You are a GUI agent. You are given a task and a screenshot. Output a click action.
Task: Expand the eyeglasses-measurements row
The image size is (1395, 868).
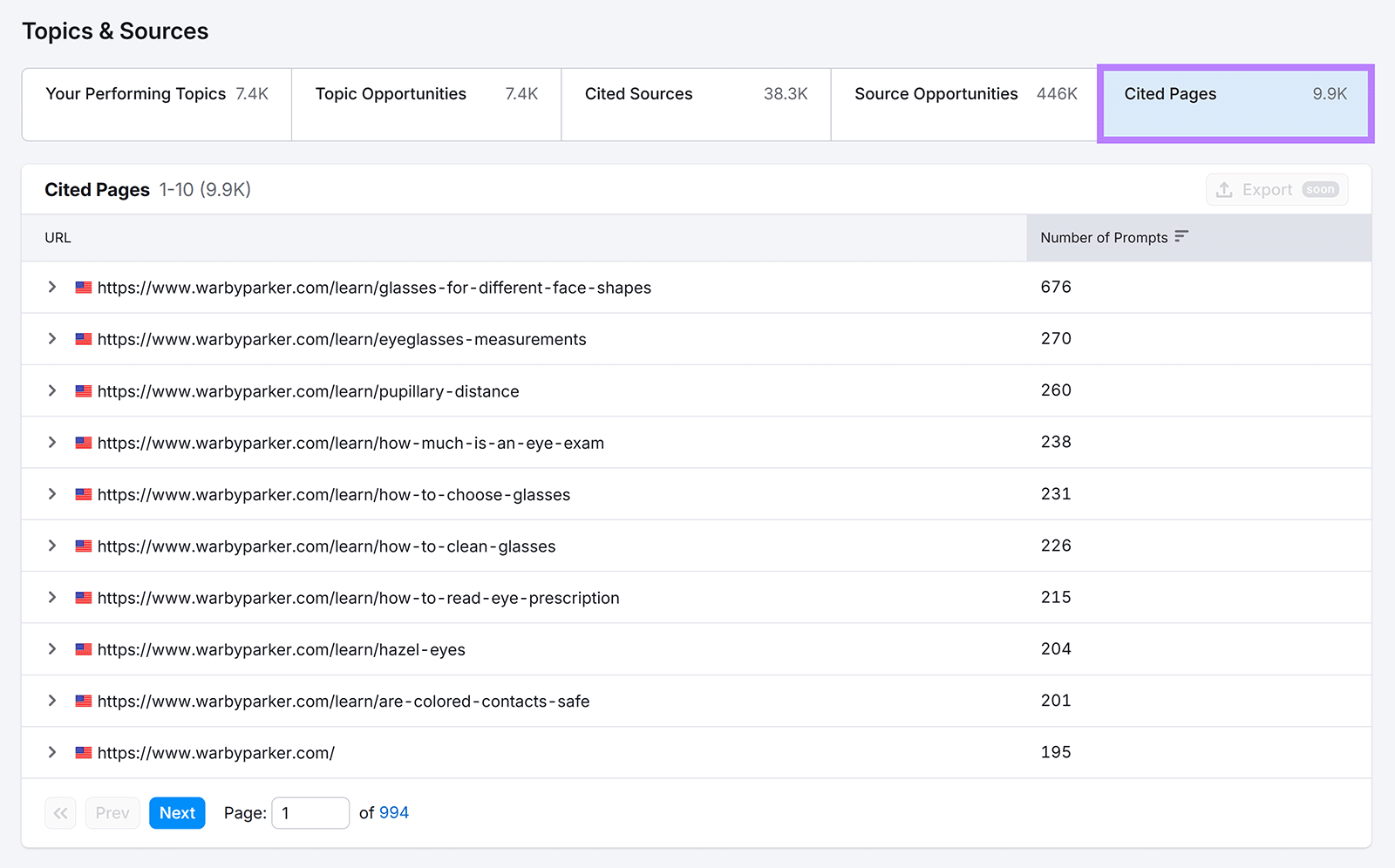point(51,339)
